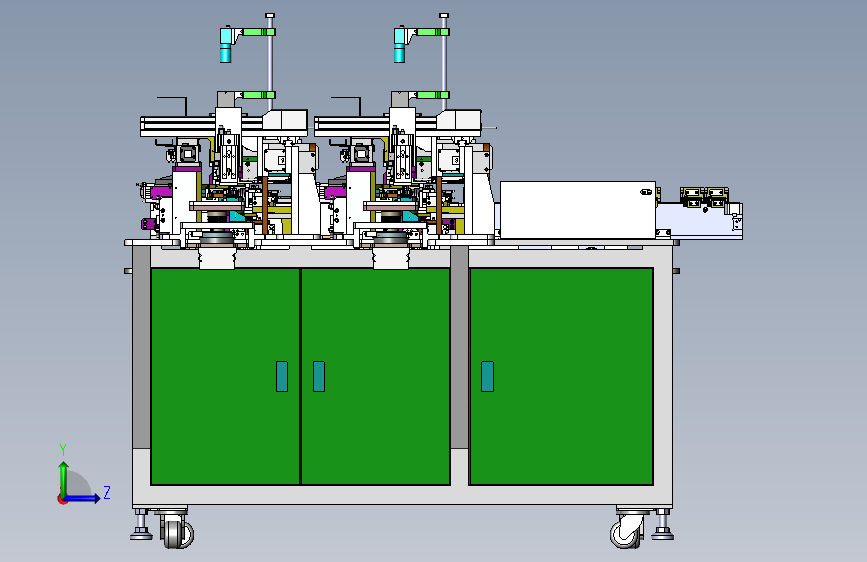Select the output tray extending off the right

click(699, 221)
